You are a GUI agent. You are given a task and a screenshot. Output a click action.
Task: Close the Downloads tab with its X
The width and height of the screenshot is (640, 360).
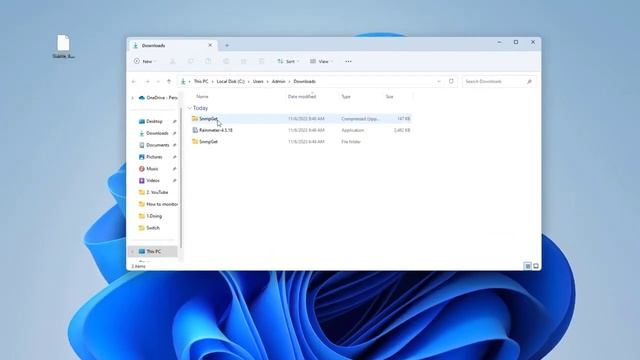210,45
